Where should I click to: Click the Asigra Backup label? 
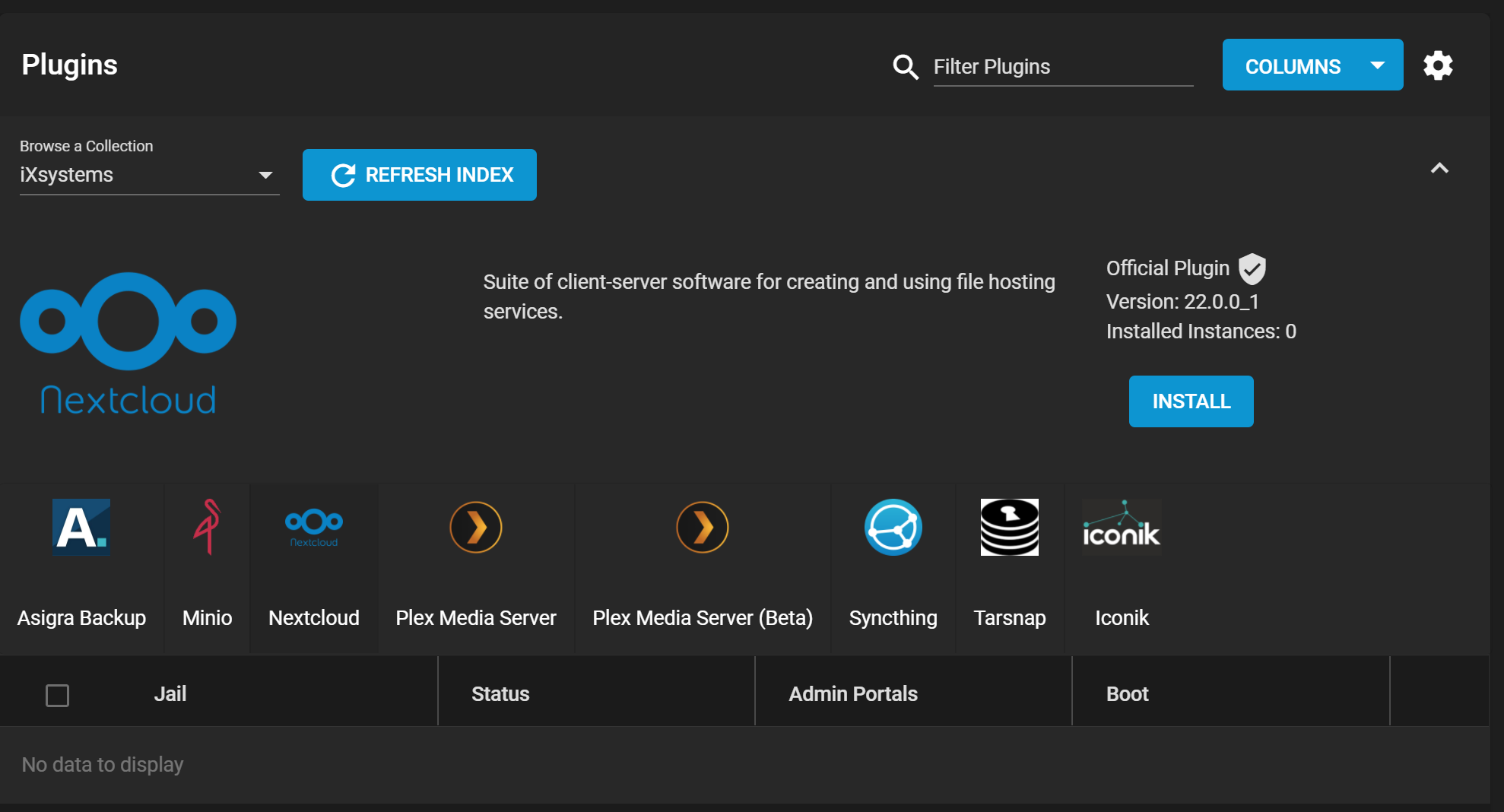81,618
